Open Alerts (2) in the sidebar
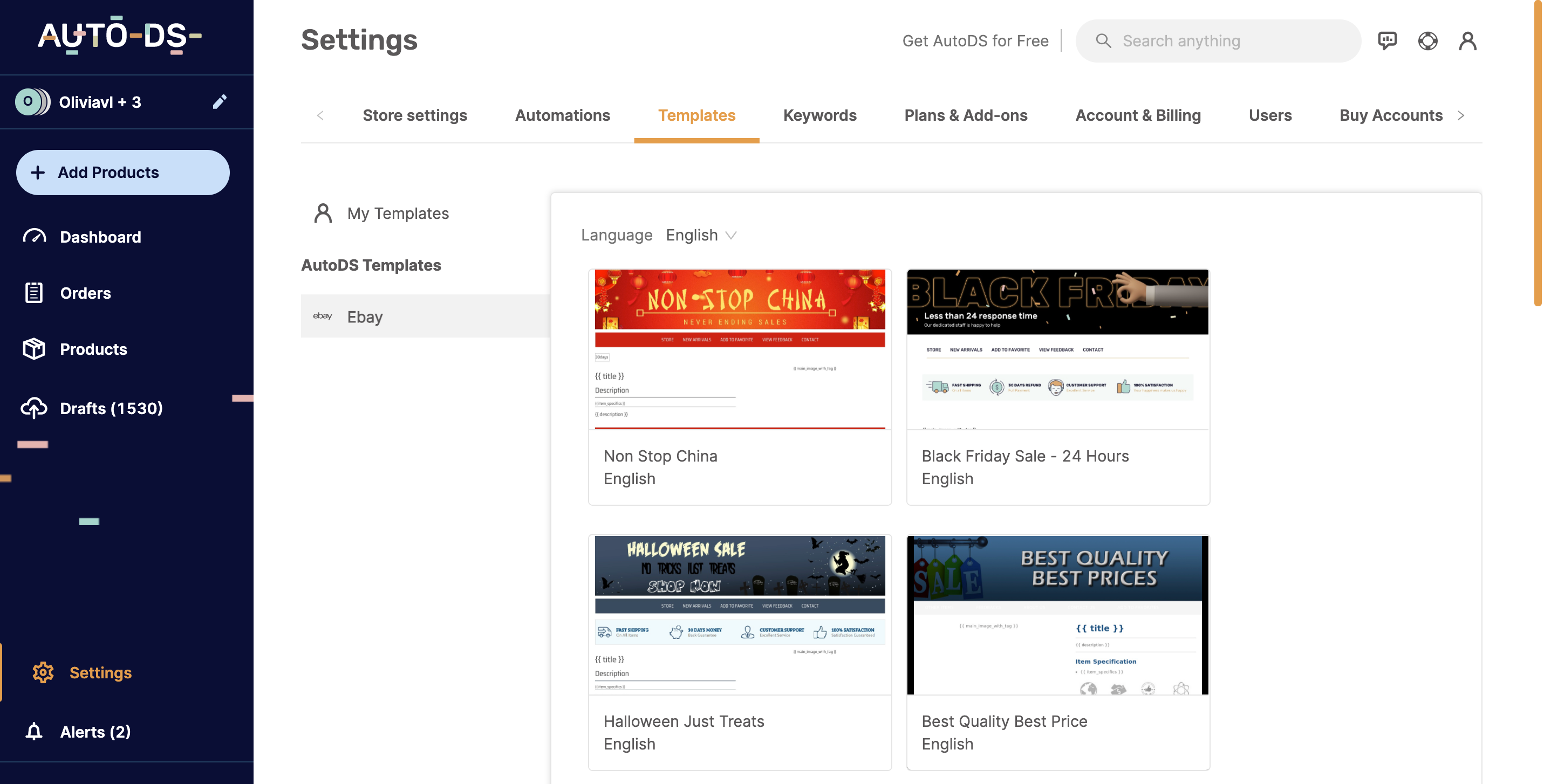Viewport: 1544px width, 784px height. pyautogui.click(x=95, y=731)
